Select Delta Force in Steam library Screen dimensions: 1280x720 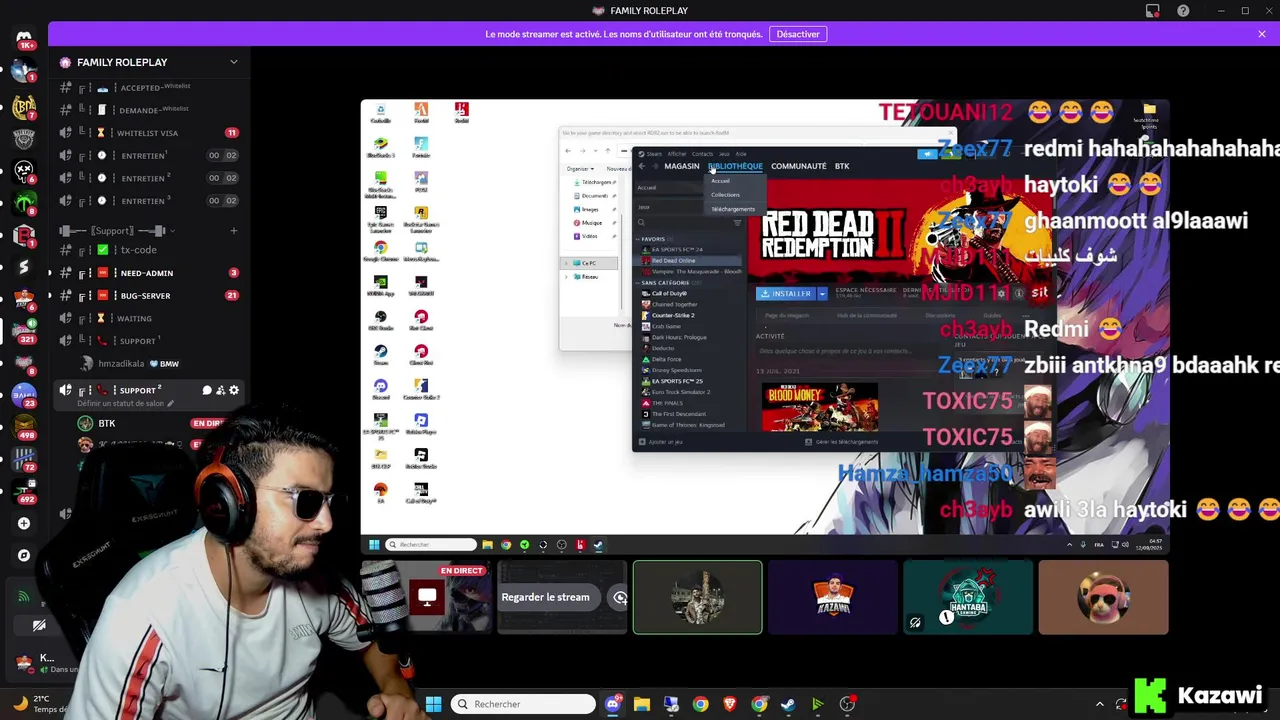(666, 359)
